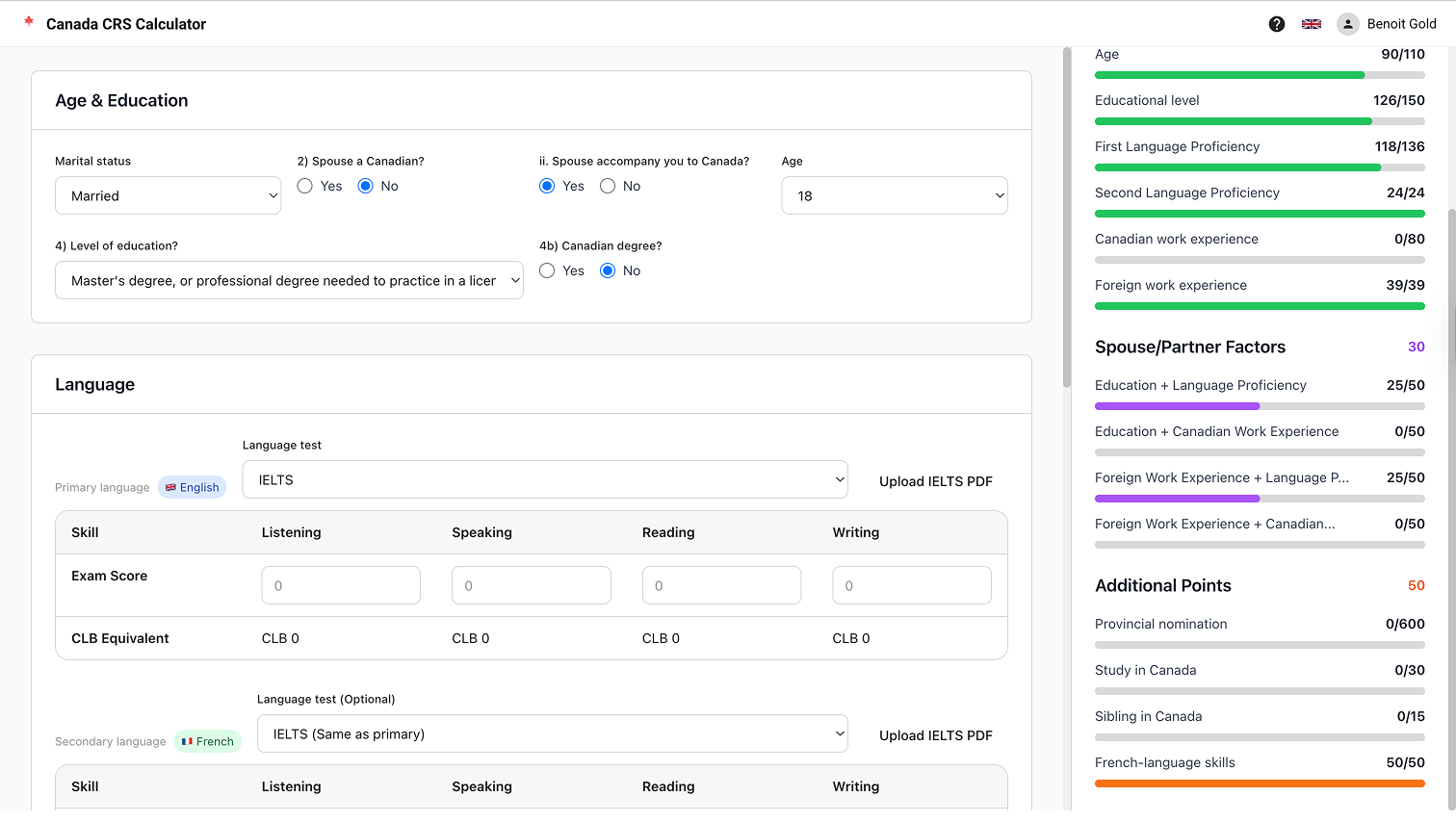
Task: Enable Yes for Canadian degree
Action: (548, 270)
